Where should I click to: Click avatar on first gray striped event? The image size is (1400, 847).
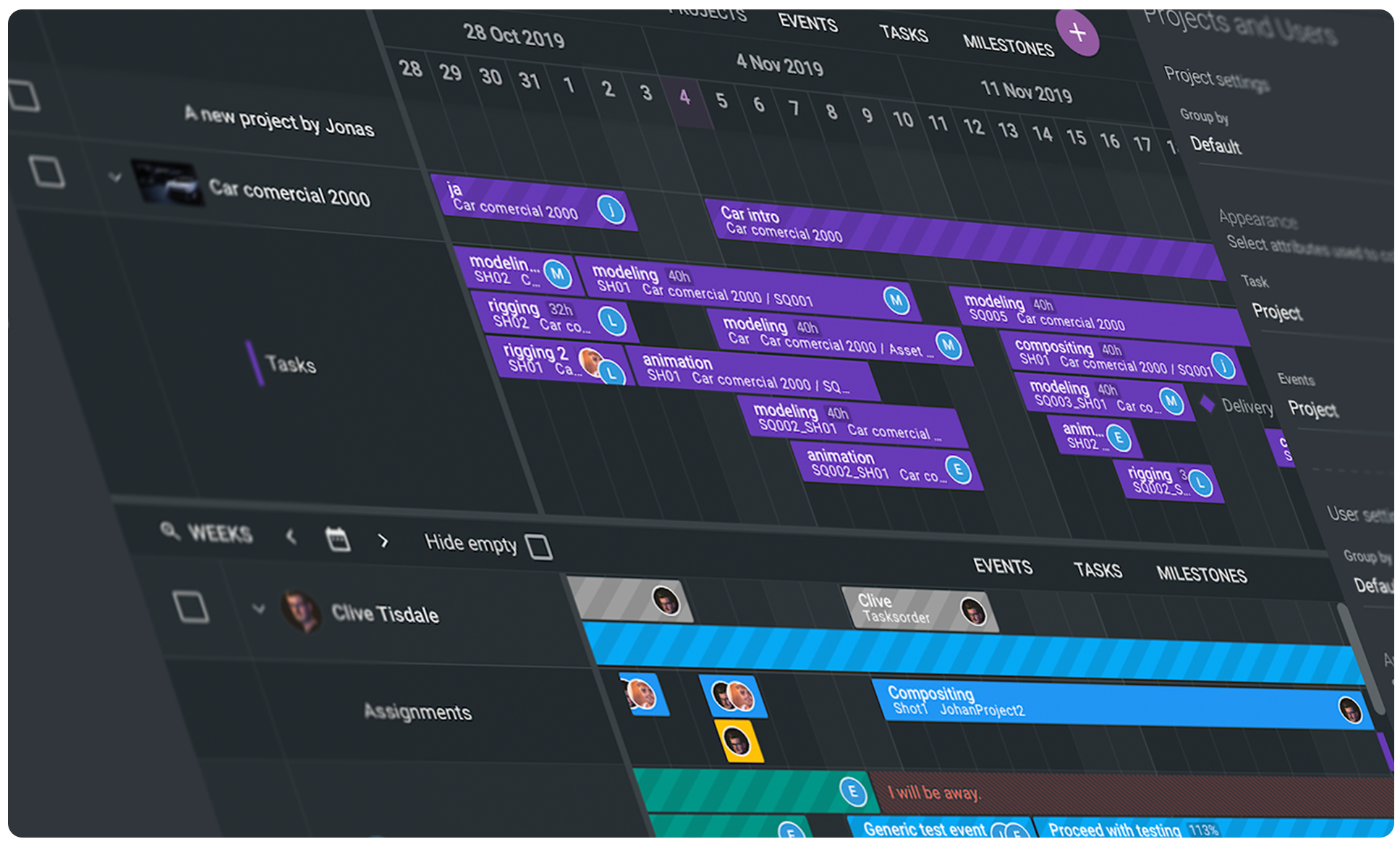point(666,600)
